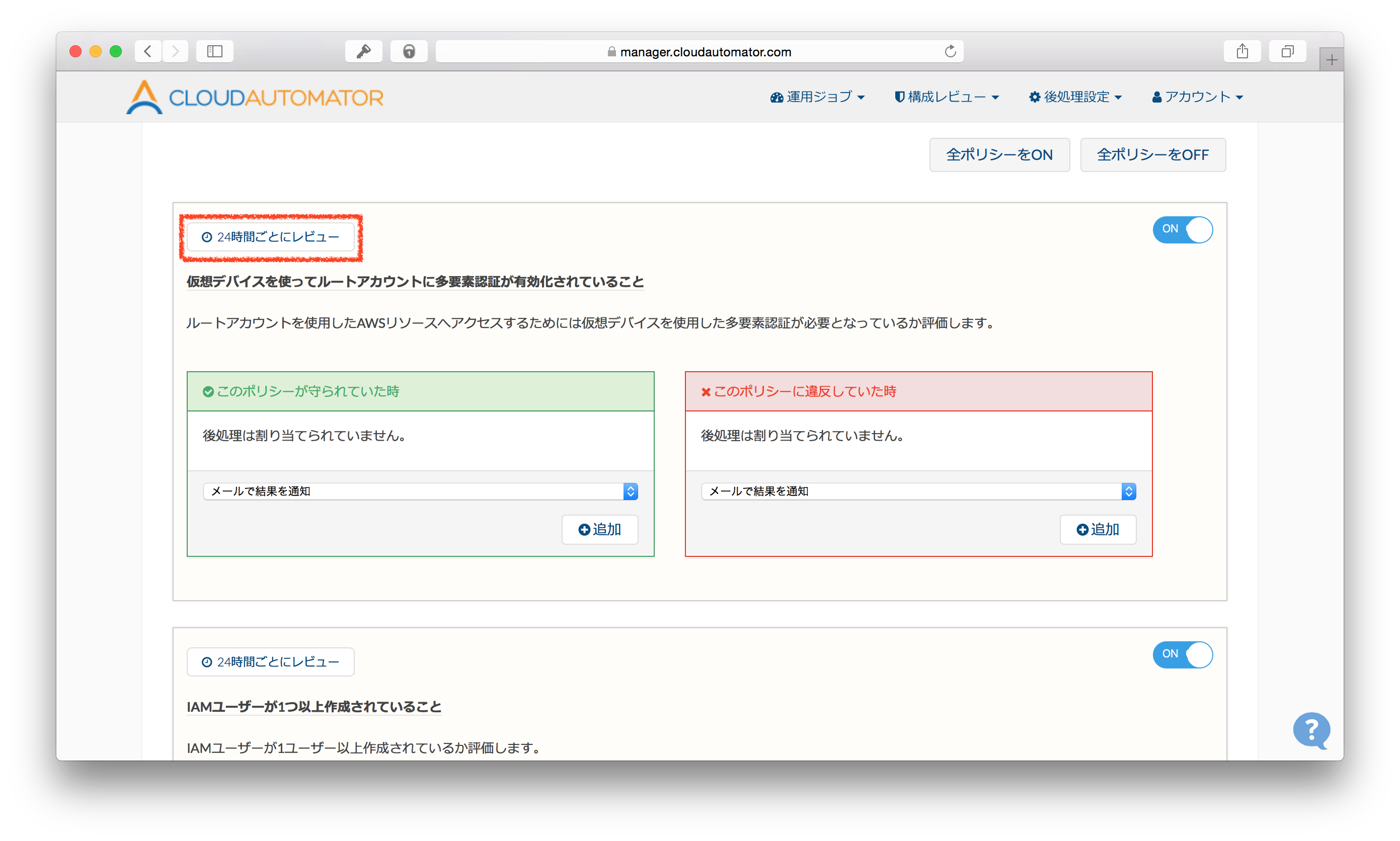Click 後処理は割り当てられていません in the green panel
This screenshot has height=841, width=1400.
(x=304, y=435)
